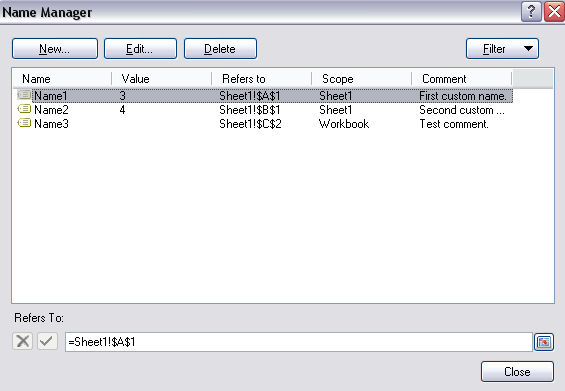Collapse dialog with range selector icon

click(x=544, y=342)
